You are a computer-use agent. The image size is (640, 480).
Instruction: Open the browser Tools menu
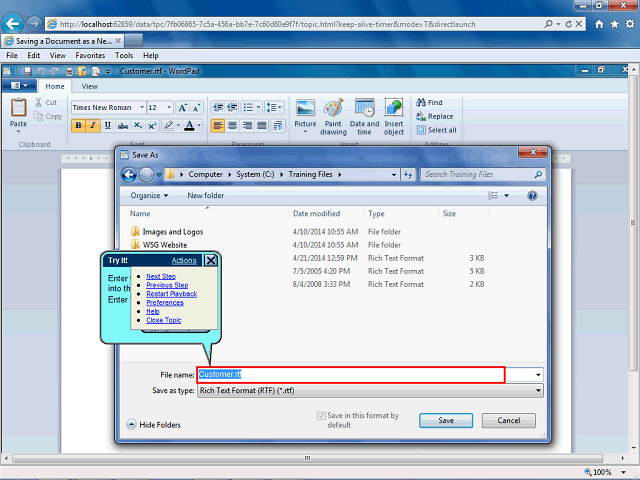tap(124, 56)
